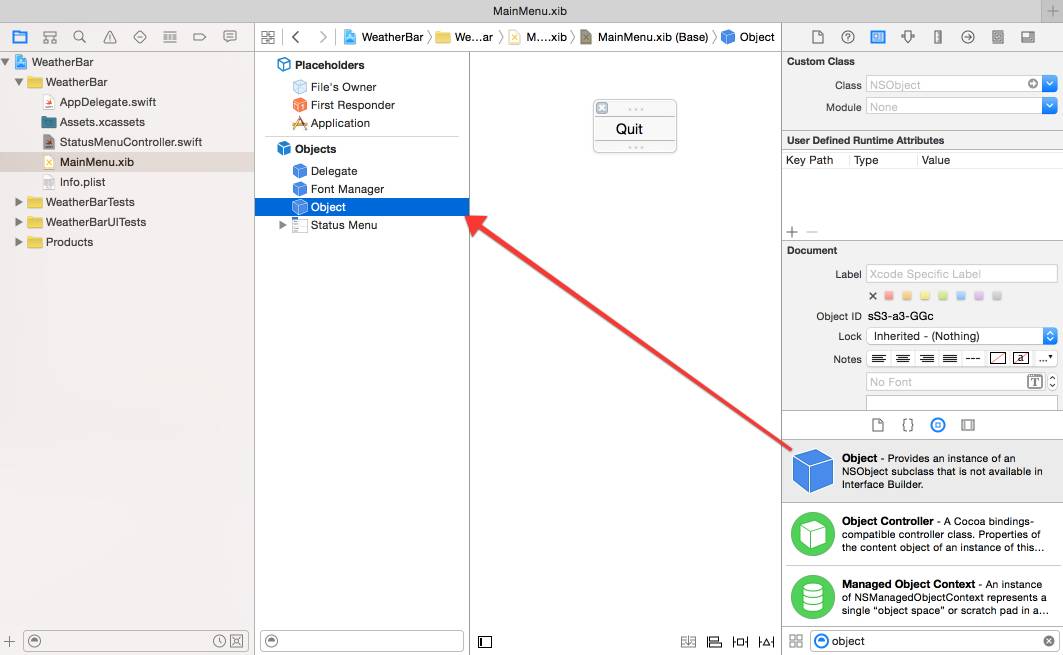Step the notes font size control

(x=1052, y=382)
